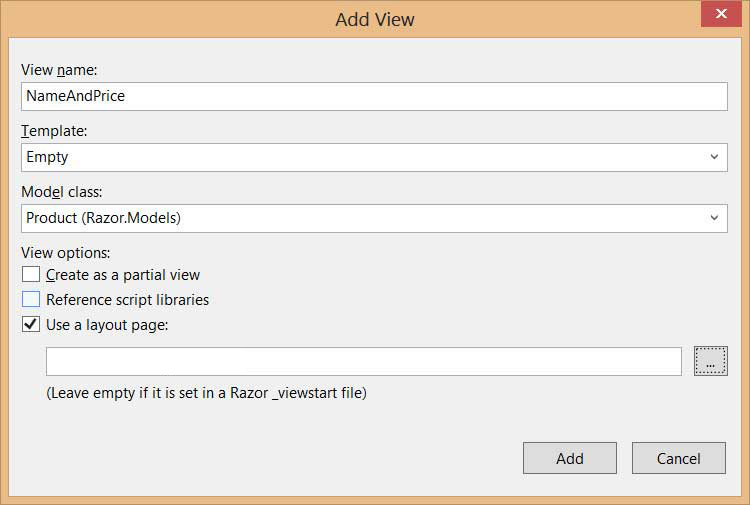Open the Template dropdown list
Screen dimensions: 750x505
pyautogui.click(x=374, y=157)
